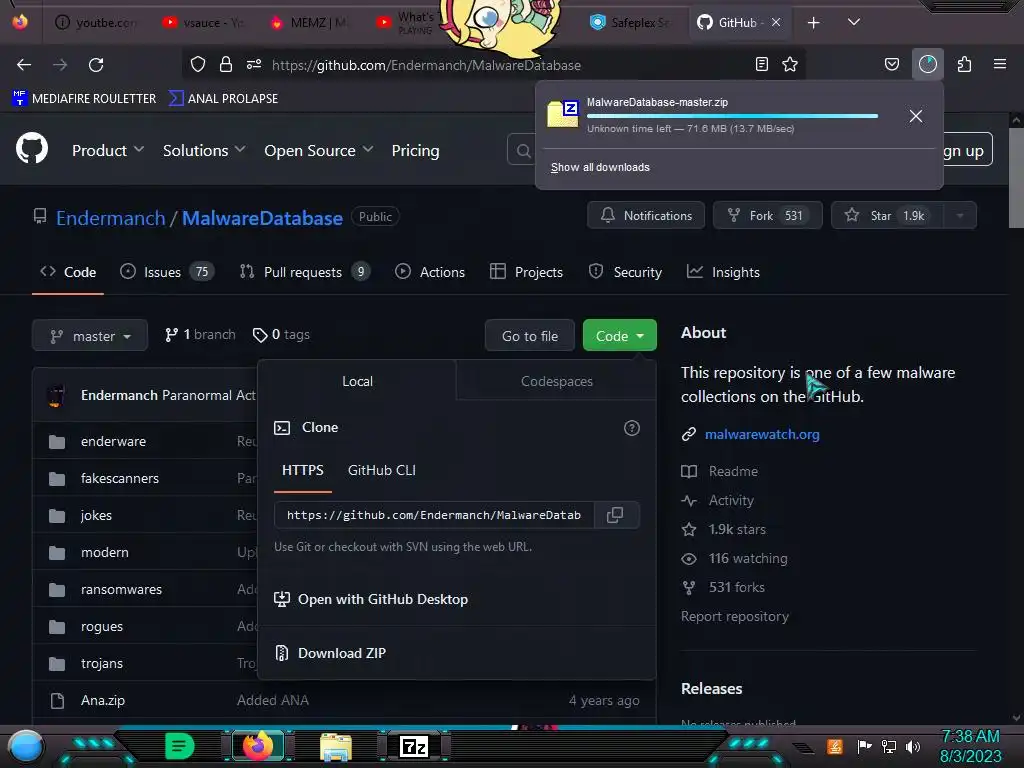The image size is (1024, 768).
Task: Click the MalwareDatabase-master.zip file icon
Action: click(x=563, y=114)
